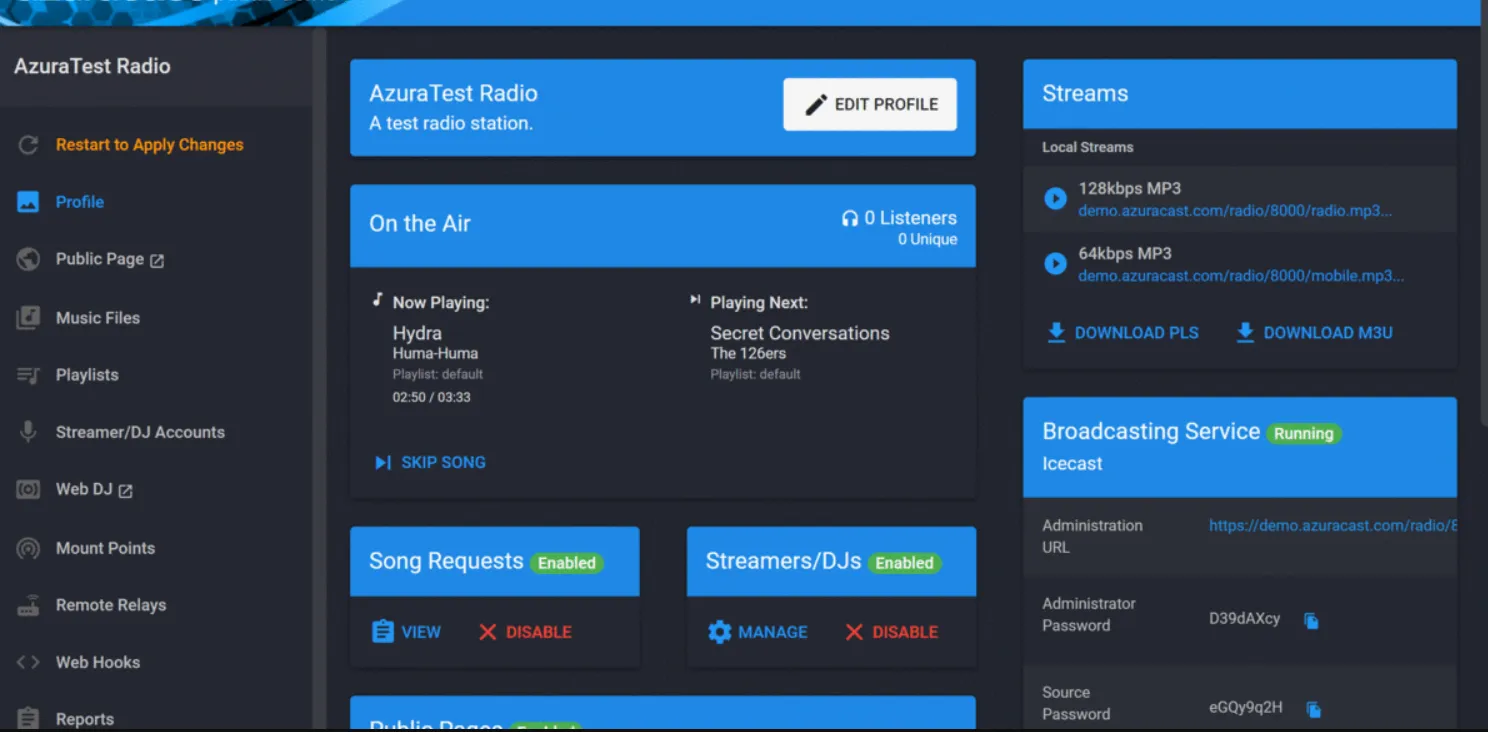Play the 128kbps MP3 stream
Screen dimensions: 1488x732
pos(1055,198)
